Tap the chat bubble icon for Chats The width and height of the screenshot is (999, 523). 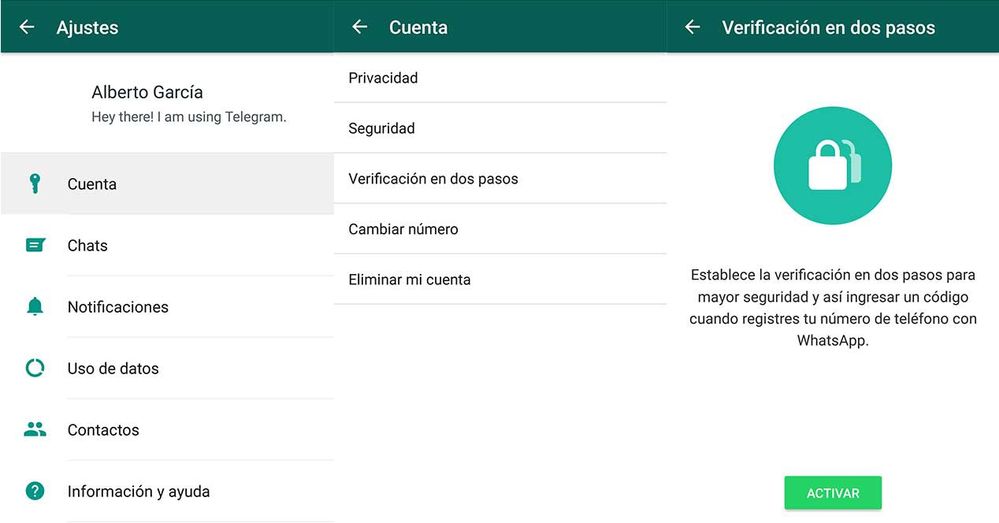35,245
